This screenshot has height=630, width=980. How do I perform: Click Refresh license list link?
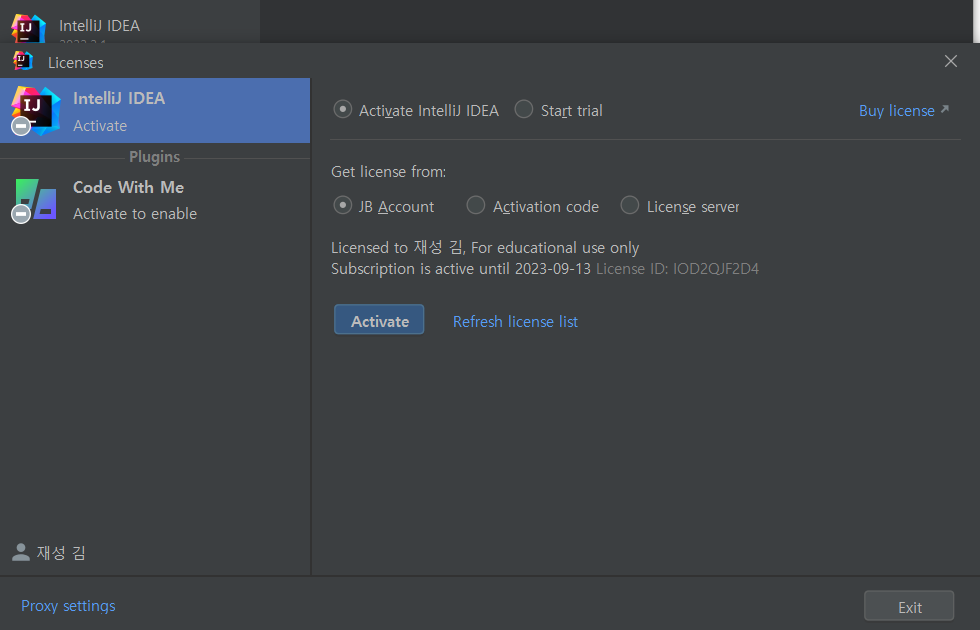(x=515, y=321)
